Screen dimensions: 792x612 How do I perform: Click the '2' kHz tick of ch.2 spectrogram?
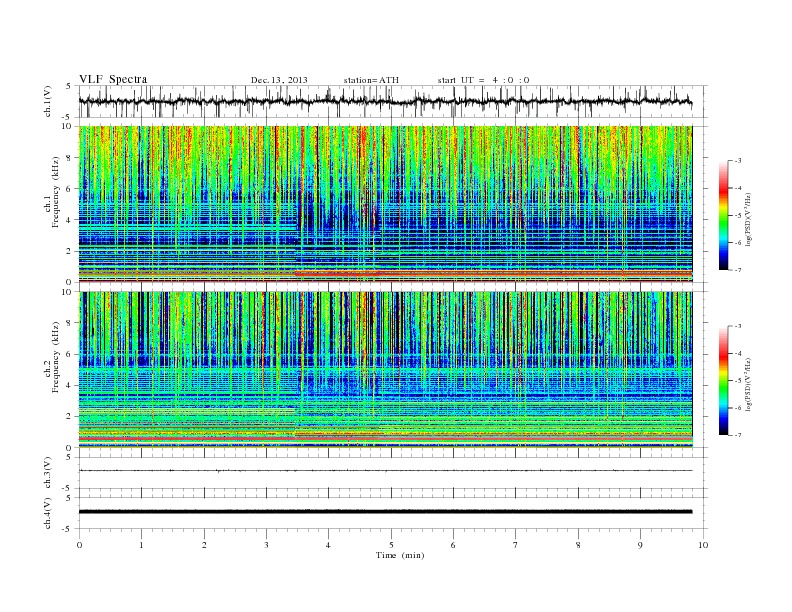point(70,417)
